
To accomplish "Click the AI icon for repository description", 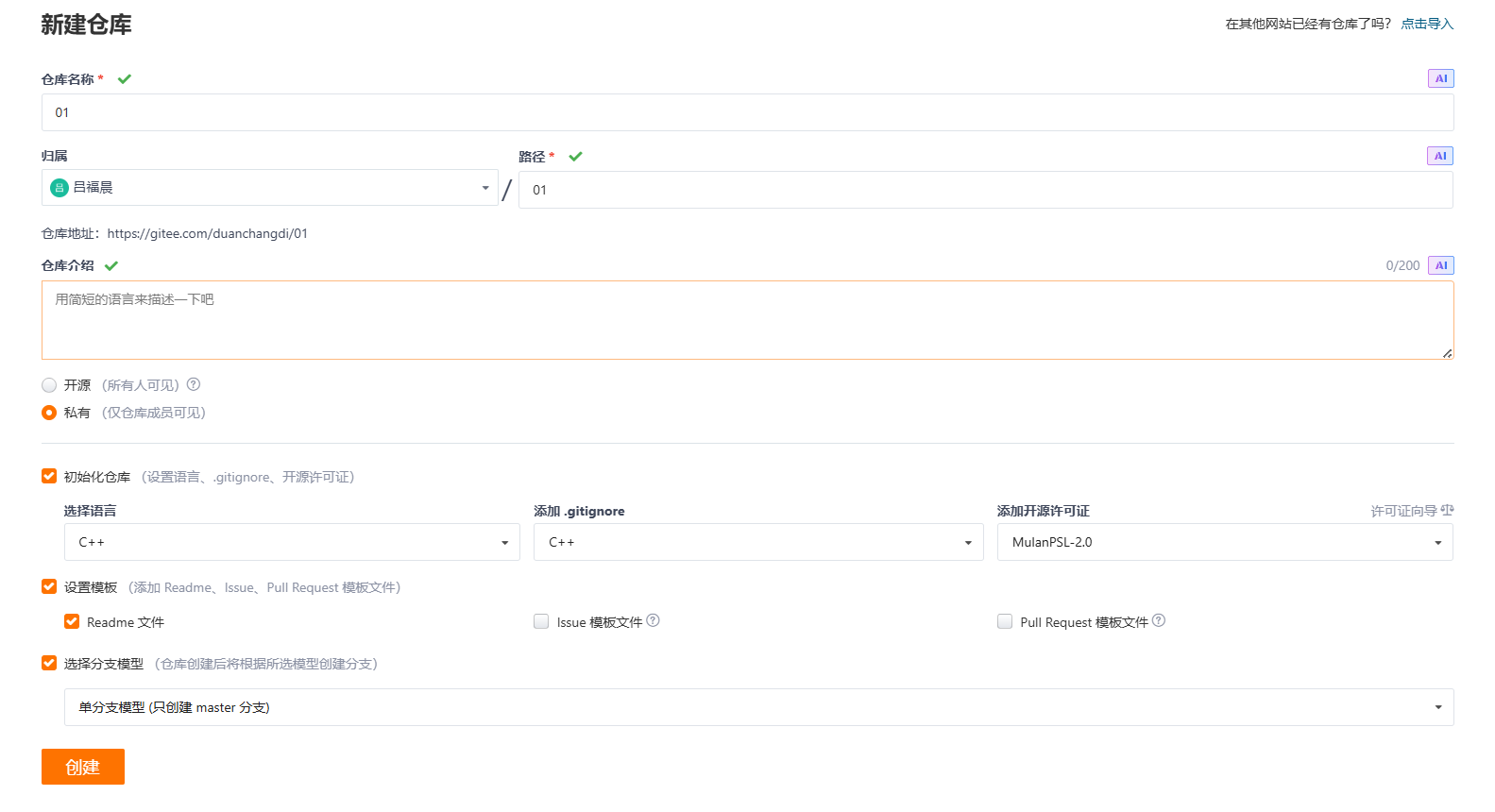I will click(x=1440, y=265).
